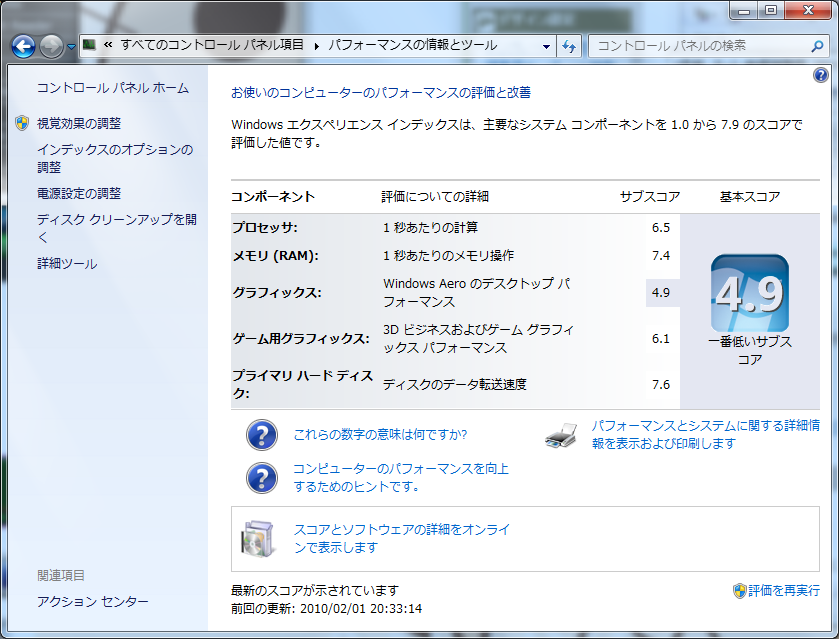This screenshot has height=639, width=839.
Task: Click the hard disk subscore 7.6
Action: pos(661,385)
